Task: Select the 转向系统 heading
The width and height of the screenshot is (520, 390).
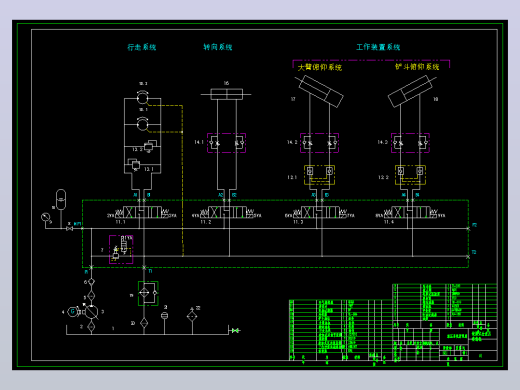Action: [218, 47]
